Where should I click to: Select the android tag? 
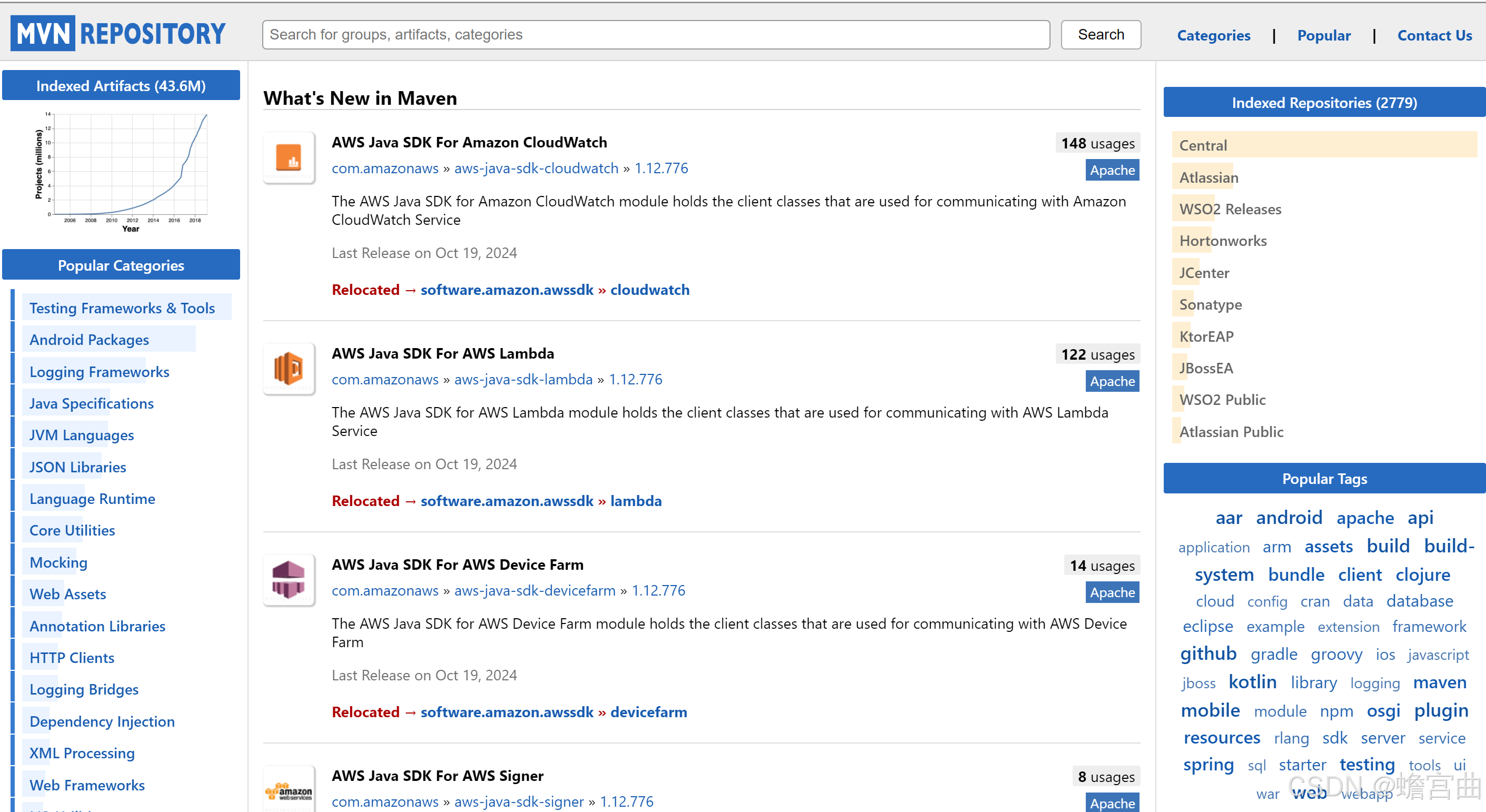pyautogui.click(x=1289, y=517)
